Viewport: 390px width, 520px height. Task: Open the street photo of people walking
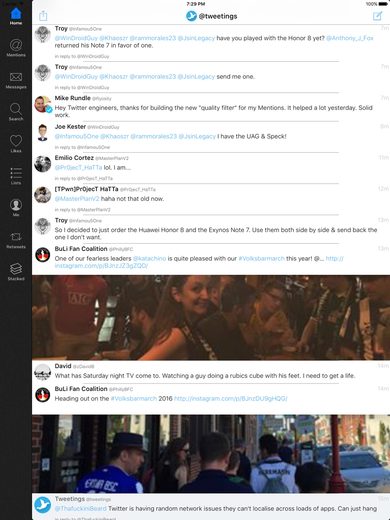(x=211, y=454)
